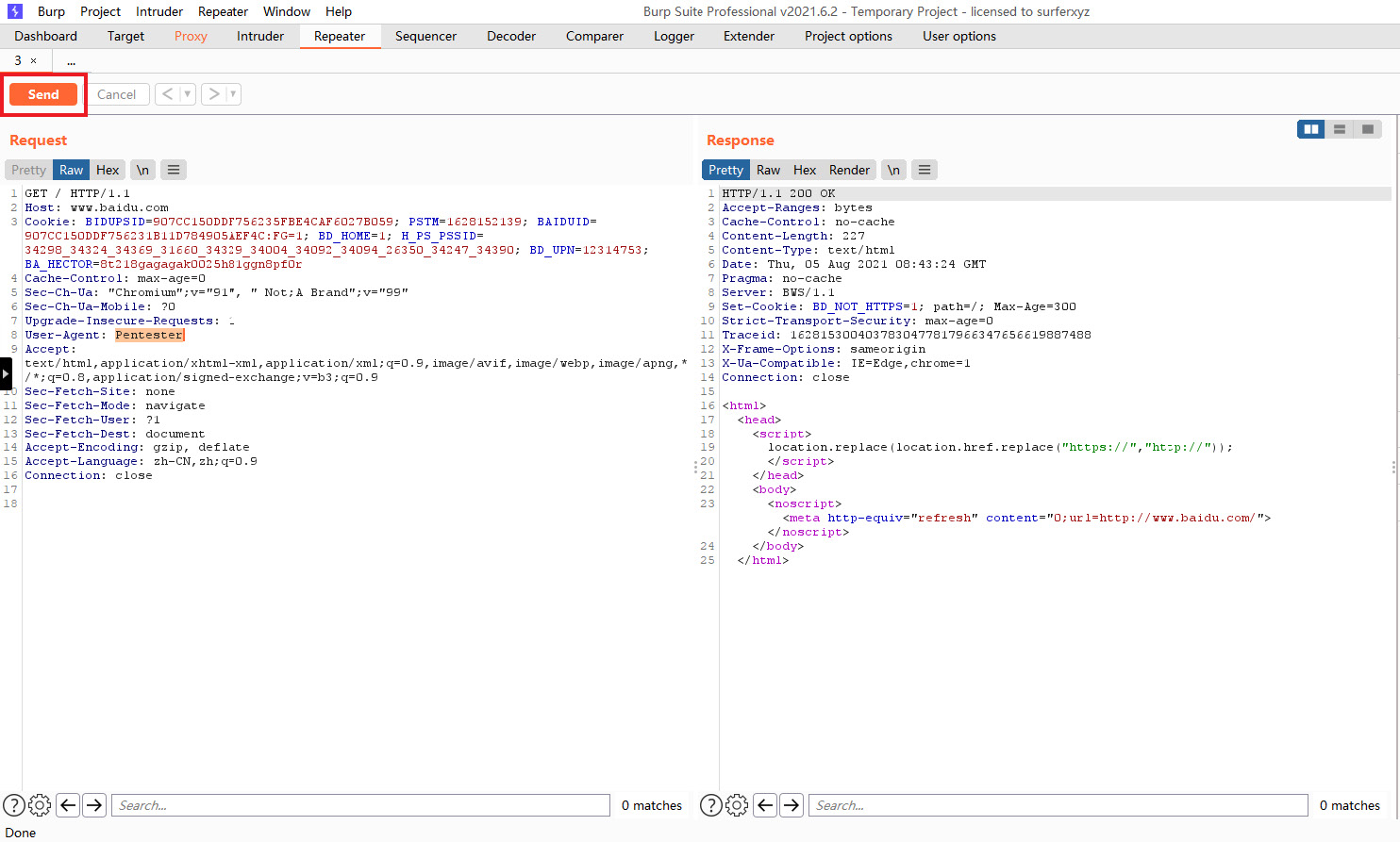Switch to top-bottom stacked layout view

(x=1339, y=129)
